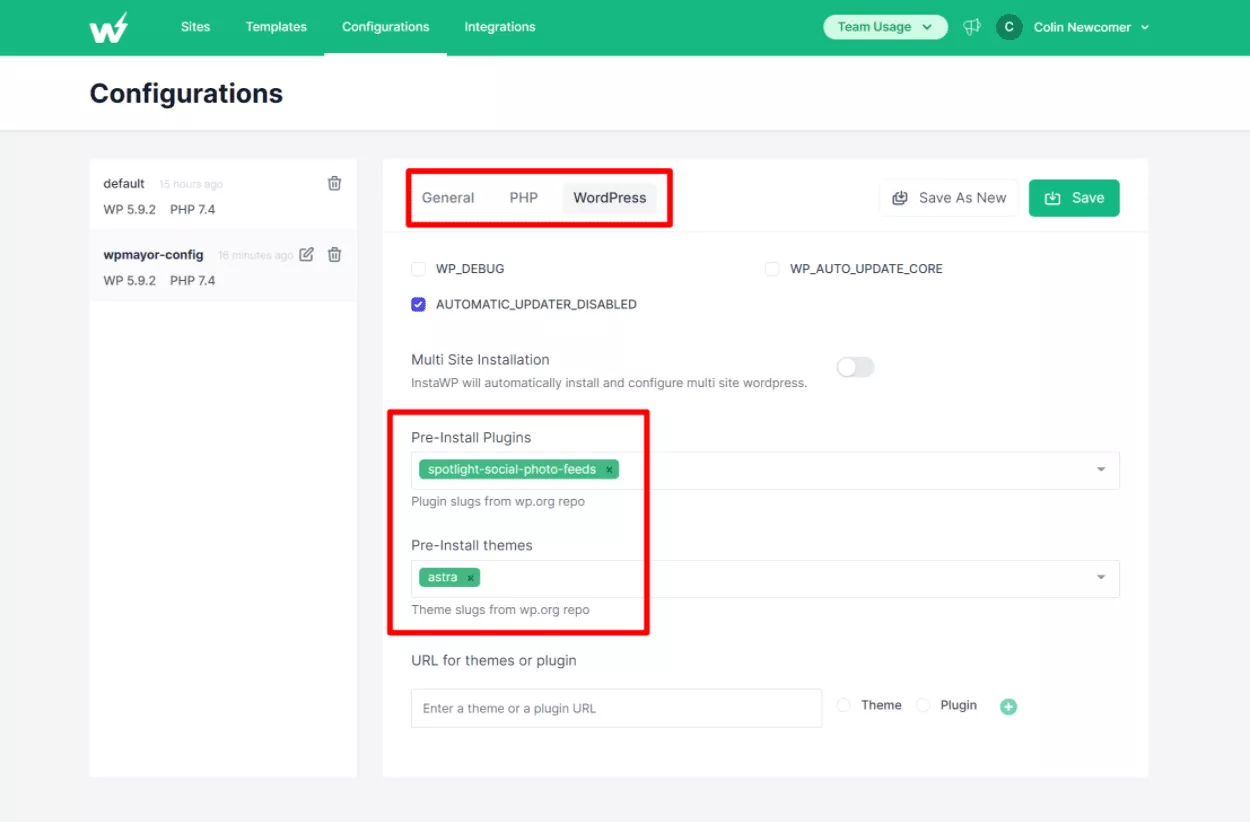Click the Pre-Install Plugins field area
The height and width of the screenshot is (822, 1250).
coord(765,470)
